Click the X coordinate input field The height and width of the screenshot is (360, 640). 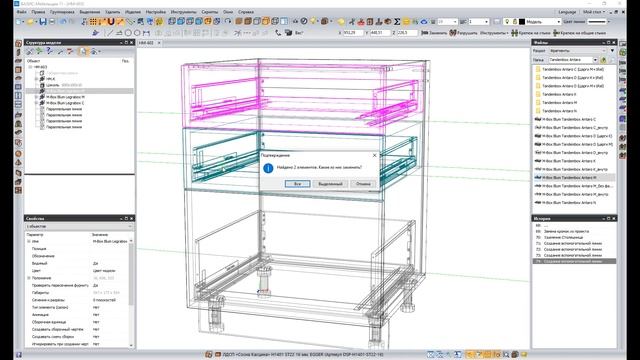point(353,33)
